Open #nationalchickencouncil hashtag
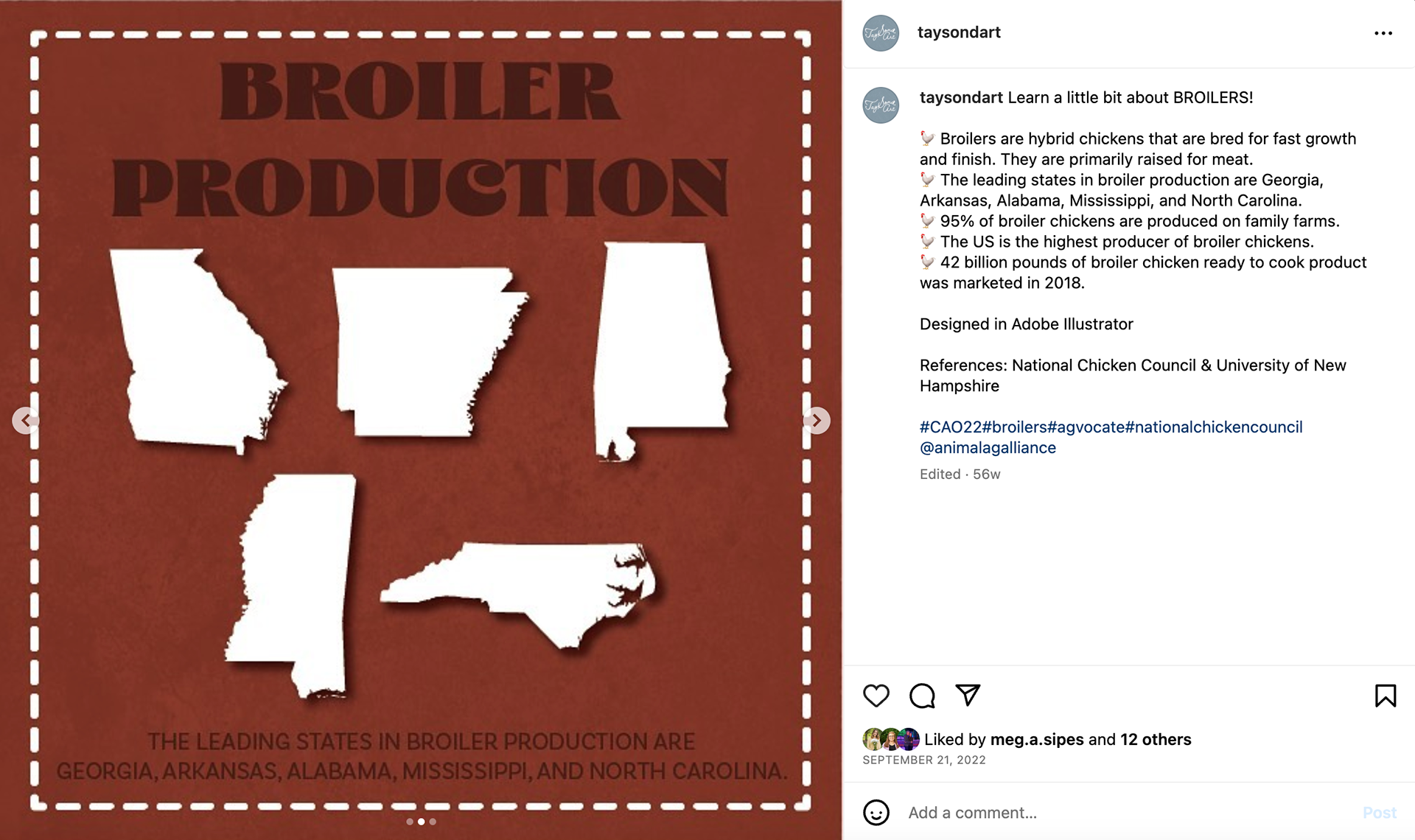 (x=1214, y=427)
